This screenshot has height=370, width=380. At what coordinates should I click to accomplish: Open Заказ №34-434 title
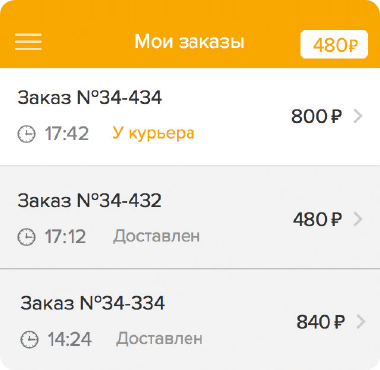pyautogui.click(x=90, y=98)
